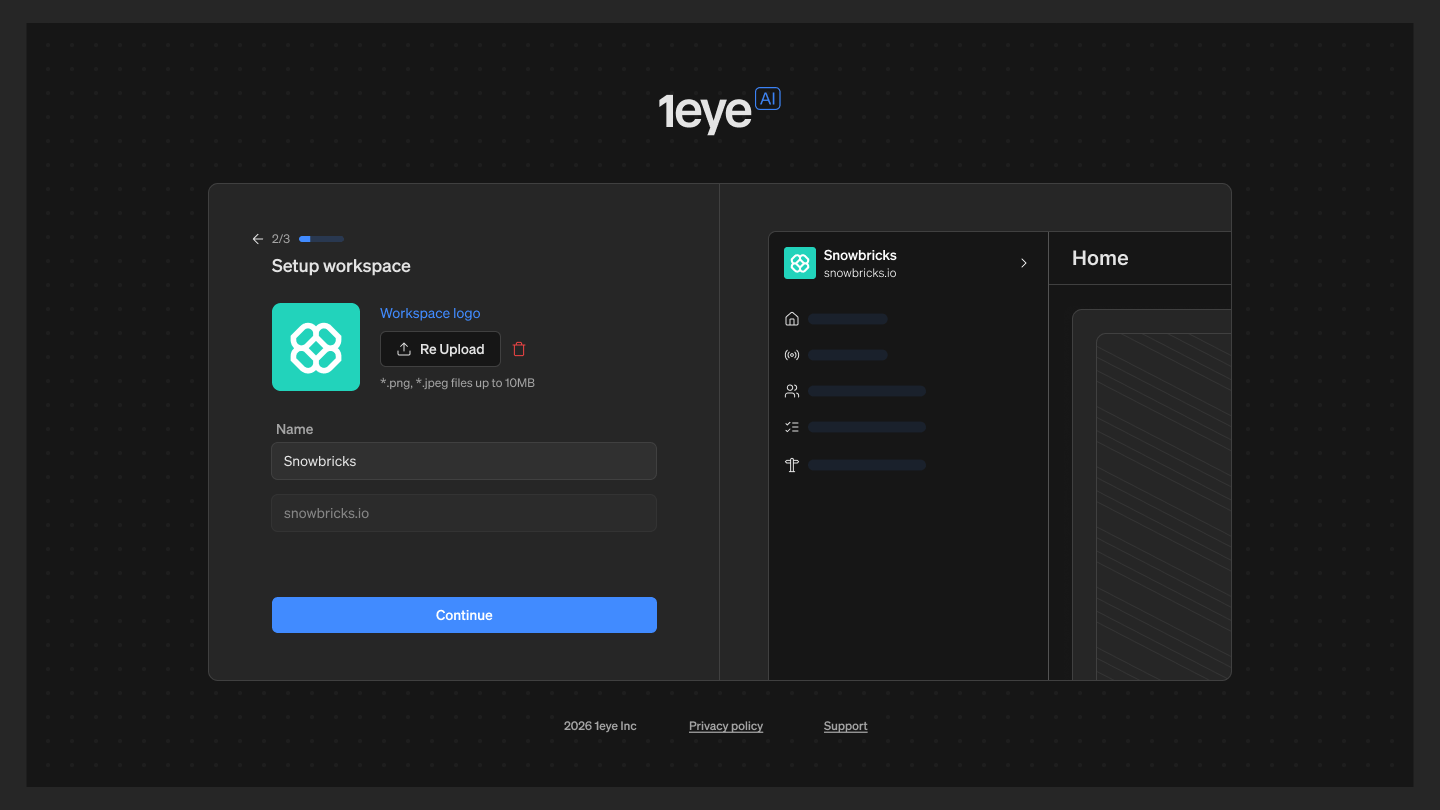Click the Setup workspace heading
Viewport: 1440px width, 810px height.
coord(341,266)
